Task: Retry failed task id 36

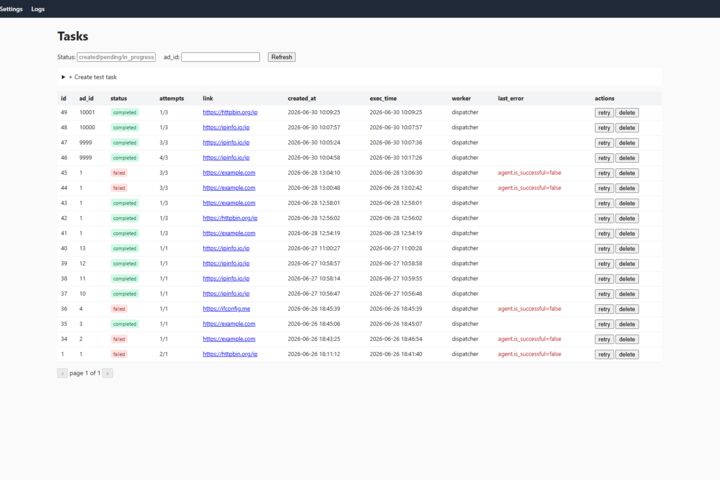Action: coord(604,309)
